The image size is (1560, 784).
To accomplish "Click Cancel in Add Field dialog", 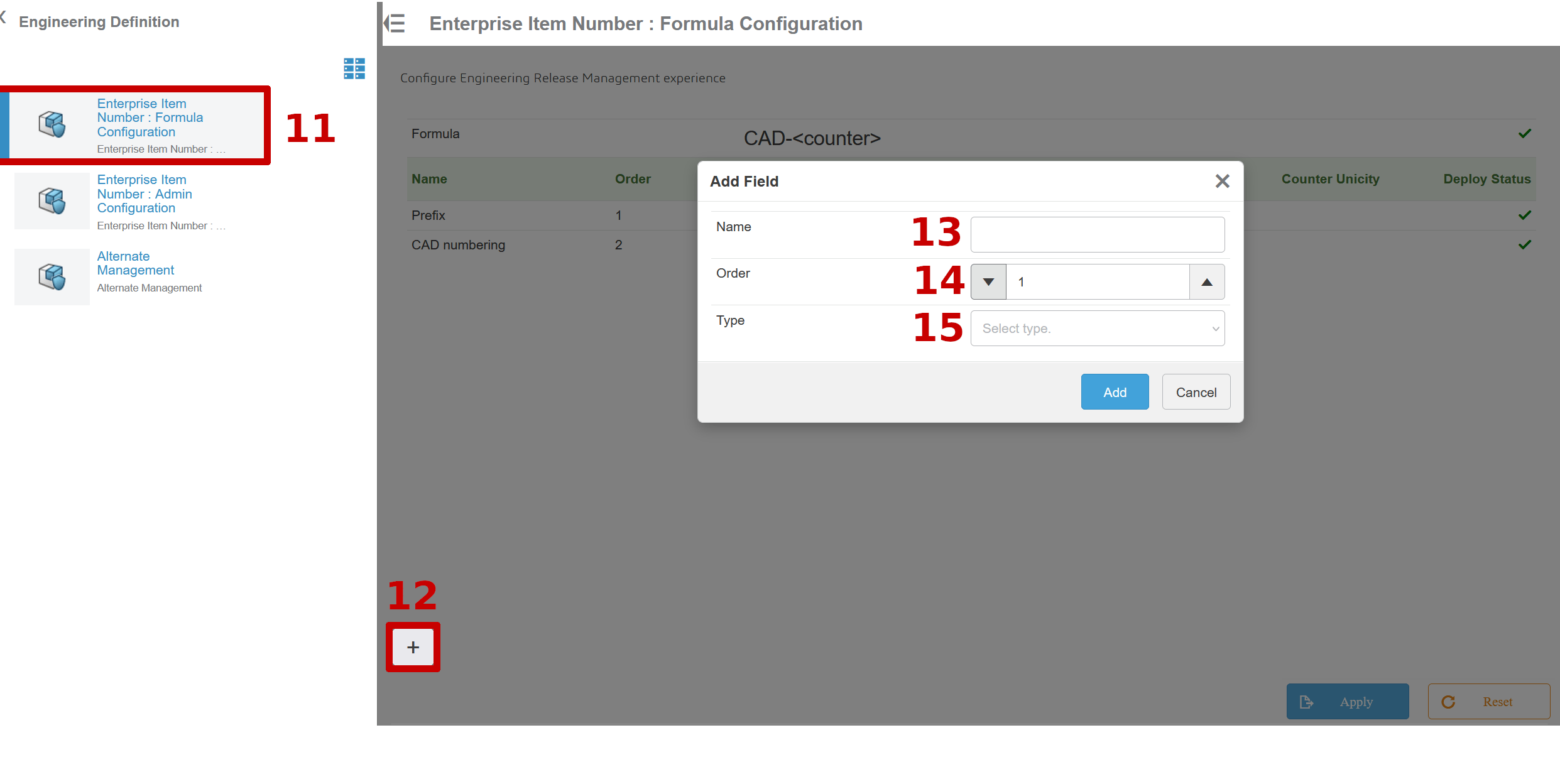I will point(1196,392).
